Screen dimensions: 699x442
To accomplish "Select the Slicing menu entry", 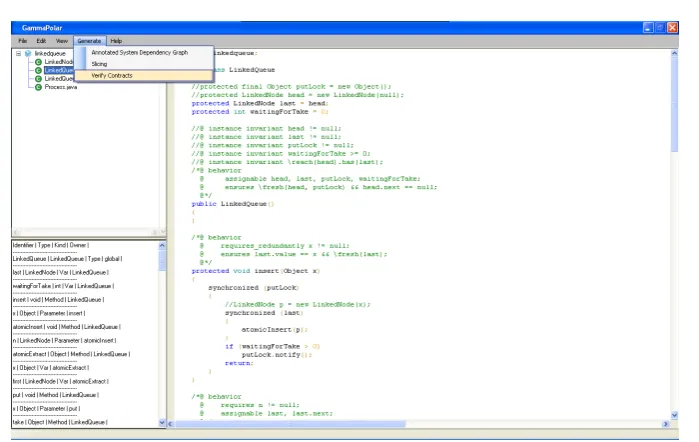I will point(99,64).
